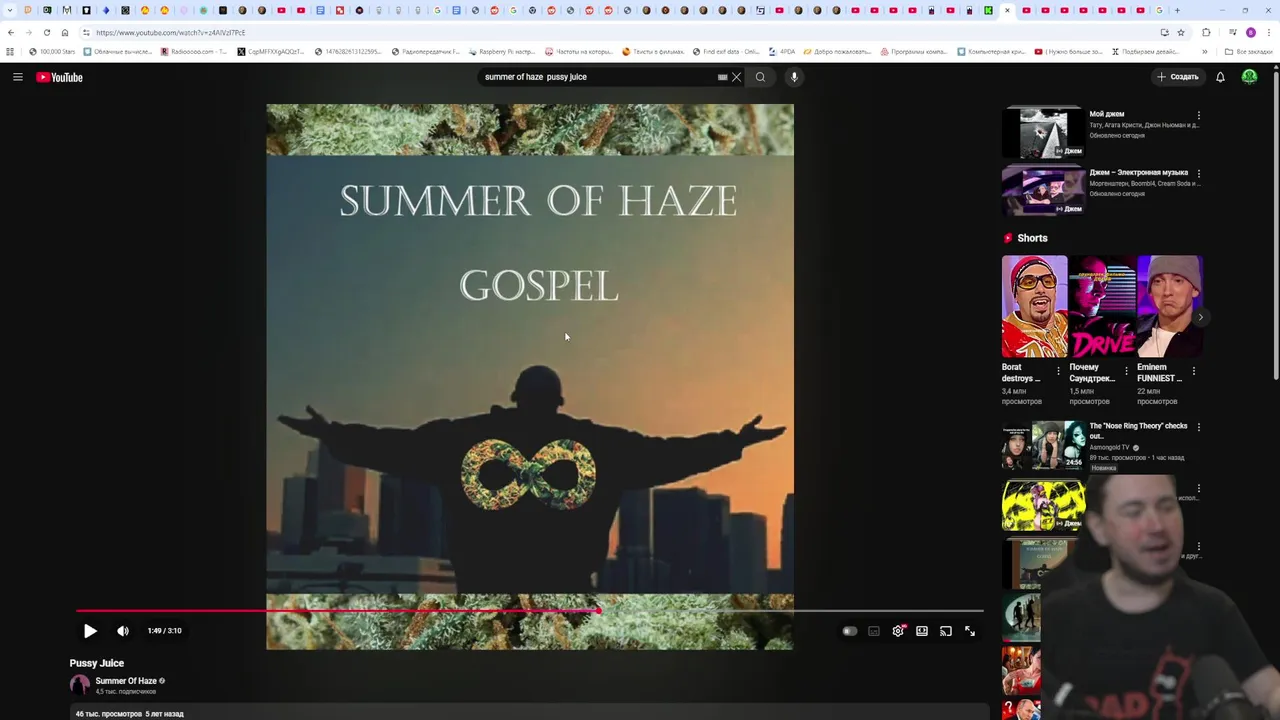This screenshot has width=1280, height=720.
Task: Open the Asmongold TV channel name
Action: point(1109,447)
